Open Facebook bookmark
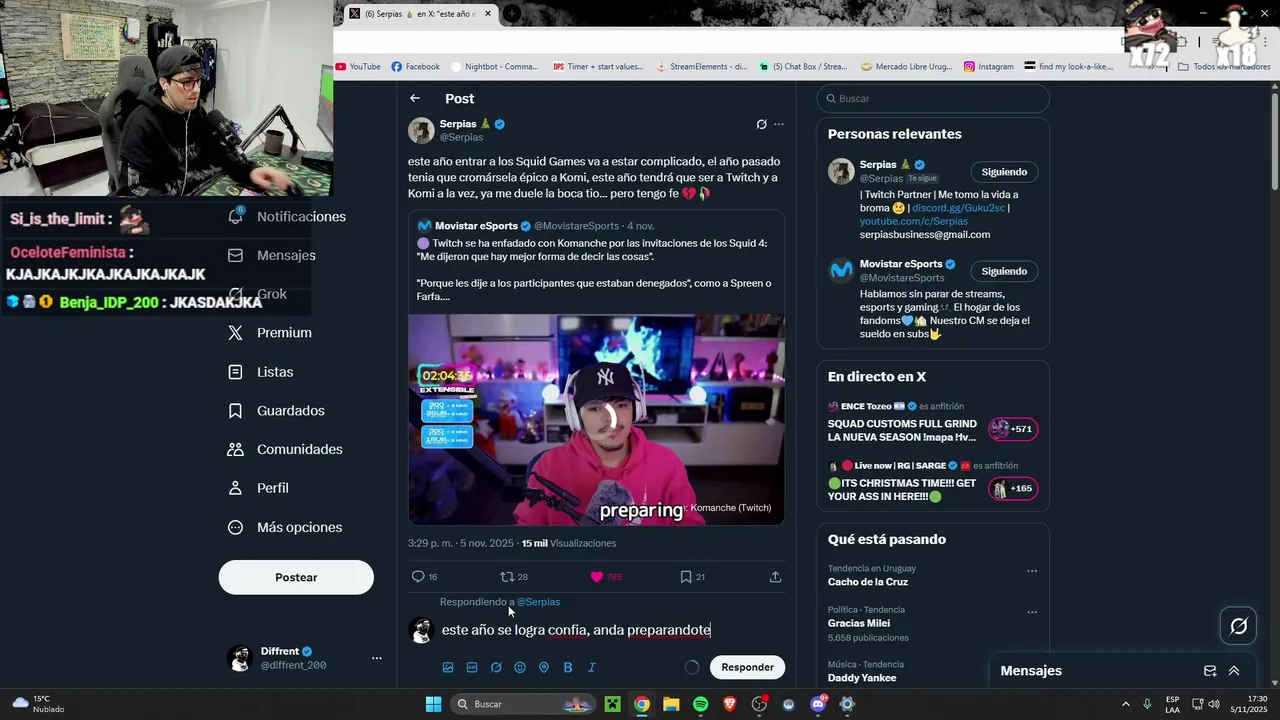The width and height of the screenshot is (1280, 720). point(415,67)
